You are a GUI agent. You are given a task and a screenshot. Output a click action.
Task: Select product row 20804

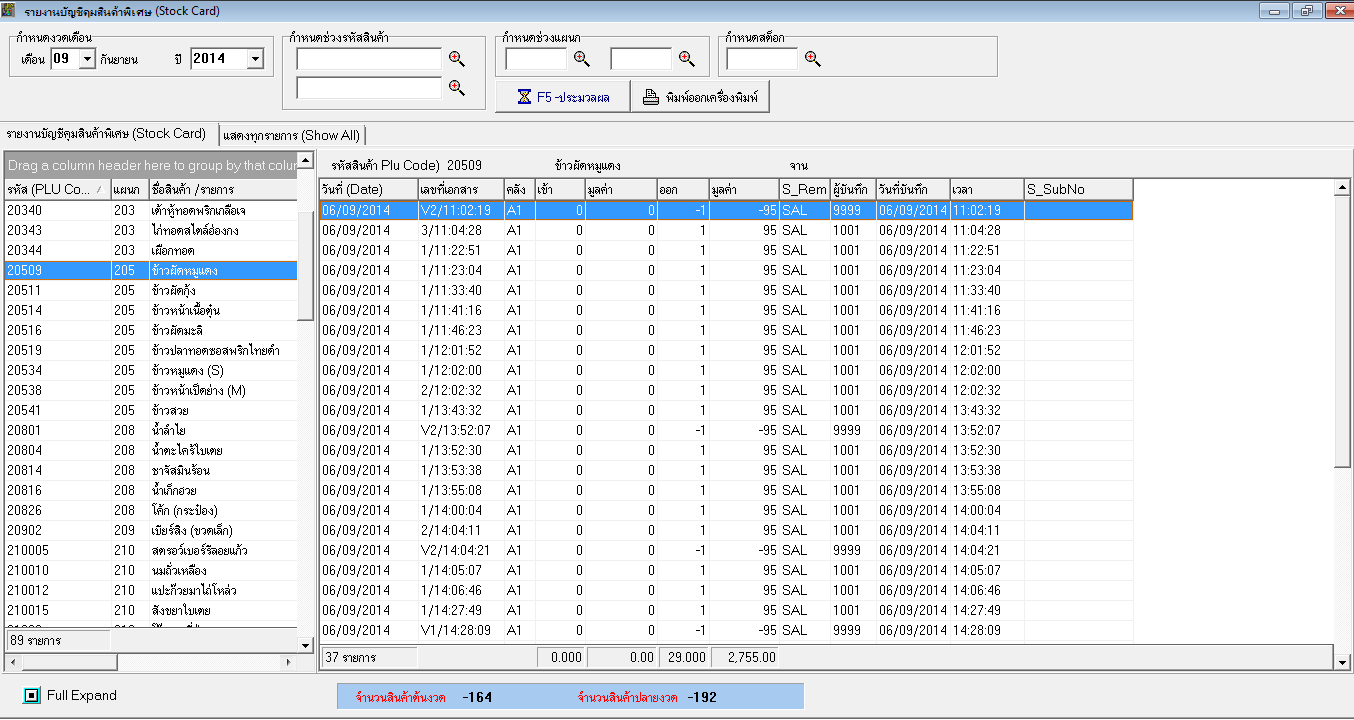pos(151,450)
